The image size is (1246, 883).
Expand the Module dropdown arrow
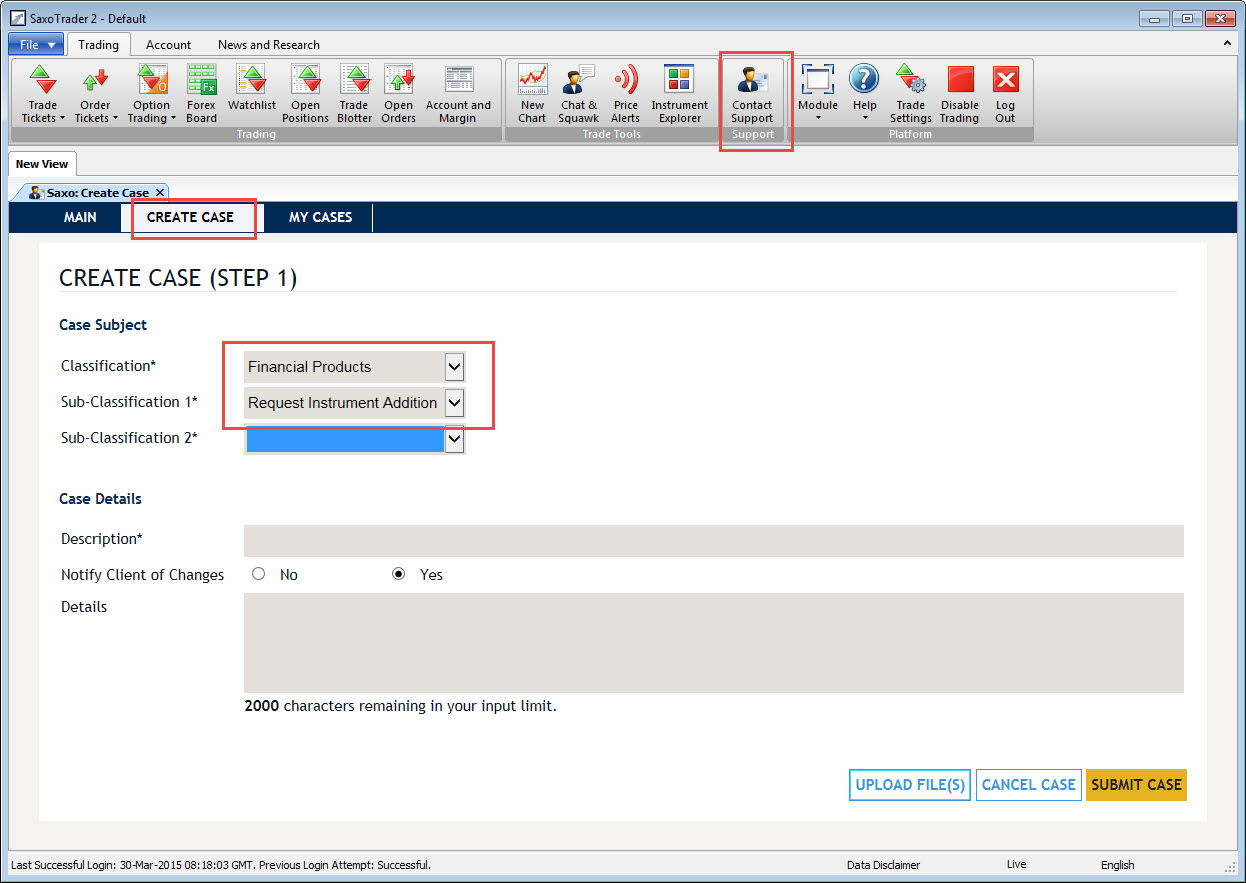[x=818, y=118]
